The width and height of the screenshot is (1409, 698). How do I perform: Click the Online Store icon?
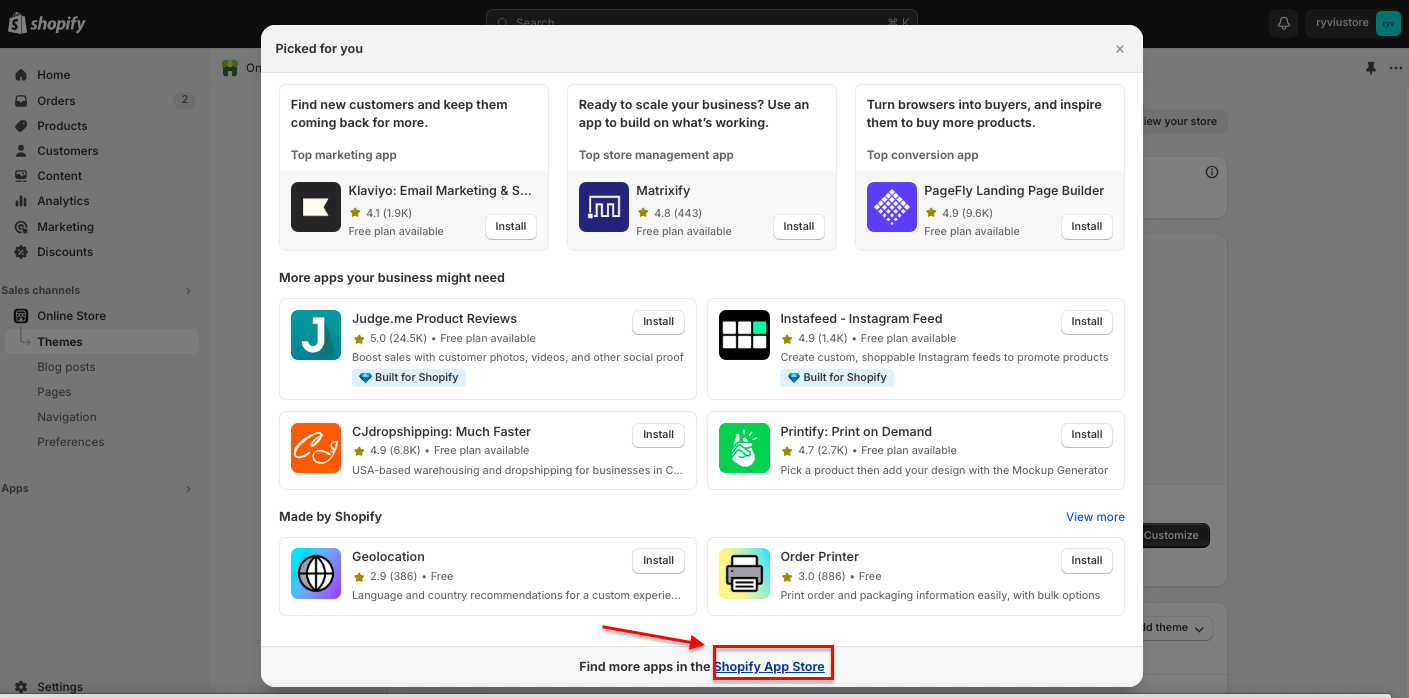pyautogui.click(x=21, y=316)
